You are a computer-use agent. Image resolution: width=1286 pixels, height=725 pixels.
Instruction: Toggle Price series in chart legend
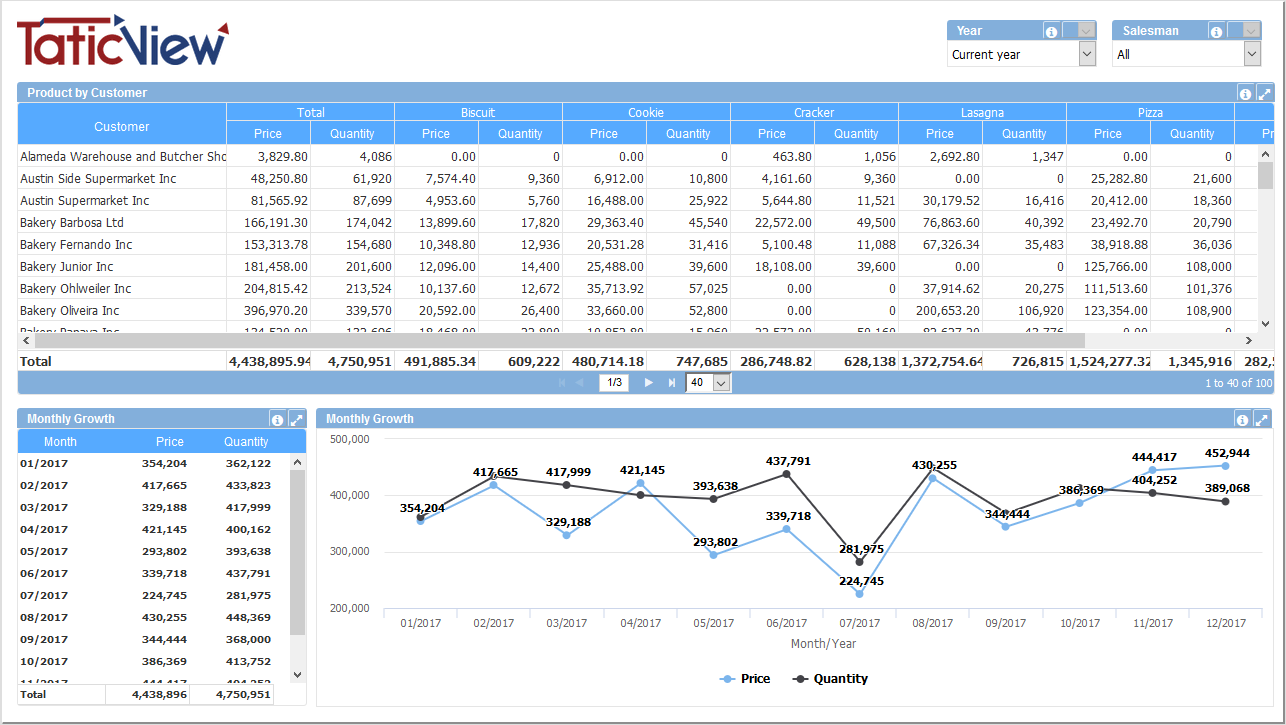point(745,679)
